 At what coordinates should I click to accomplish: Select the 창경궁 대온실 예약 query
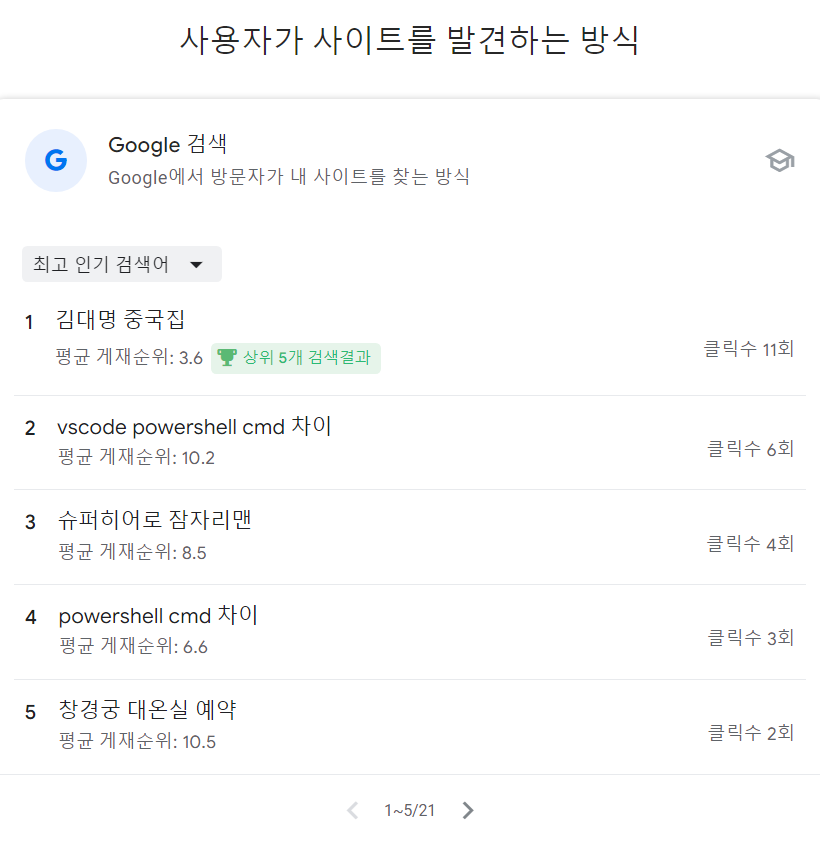[147, 710]
